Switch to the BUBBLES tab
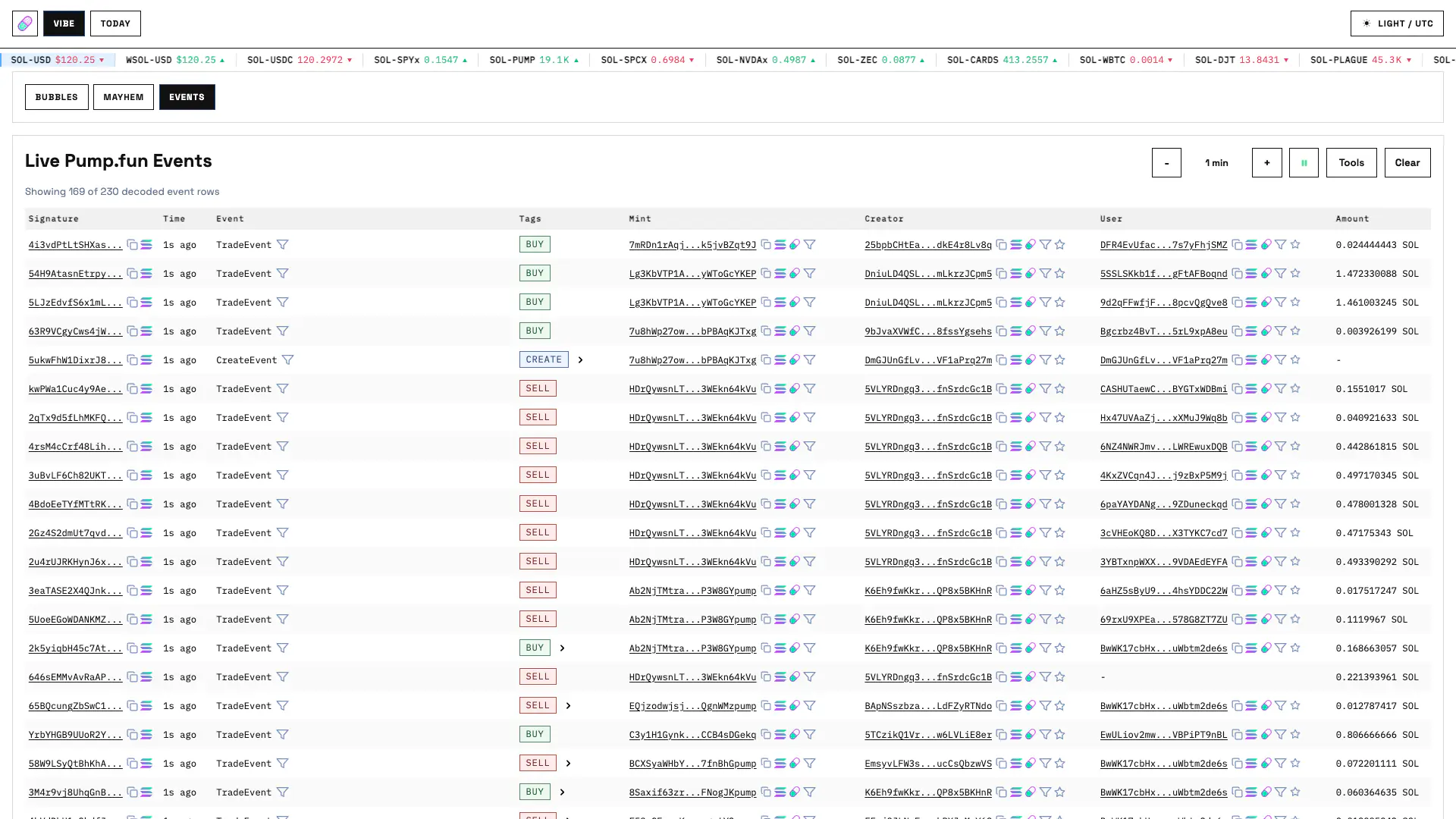Screen dimensions: 1456x819 click(57, 97)
